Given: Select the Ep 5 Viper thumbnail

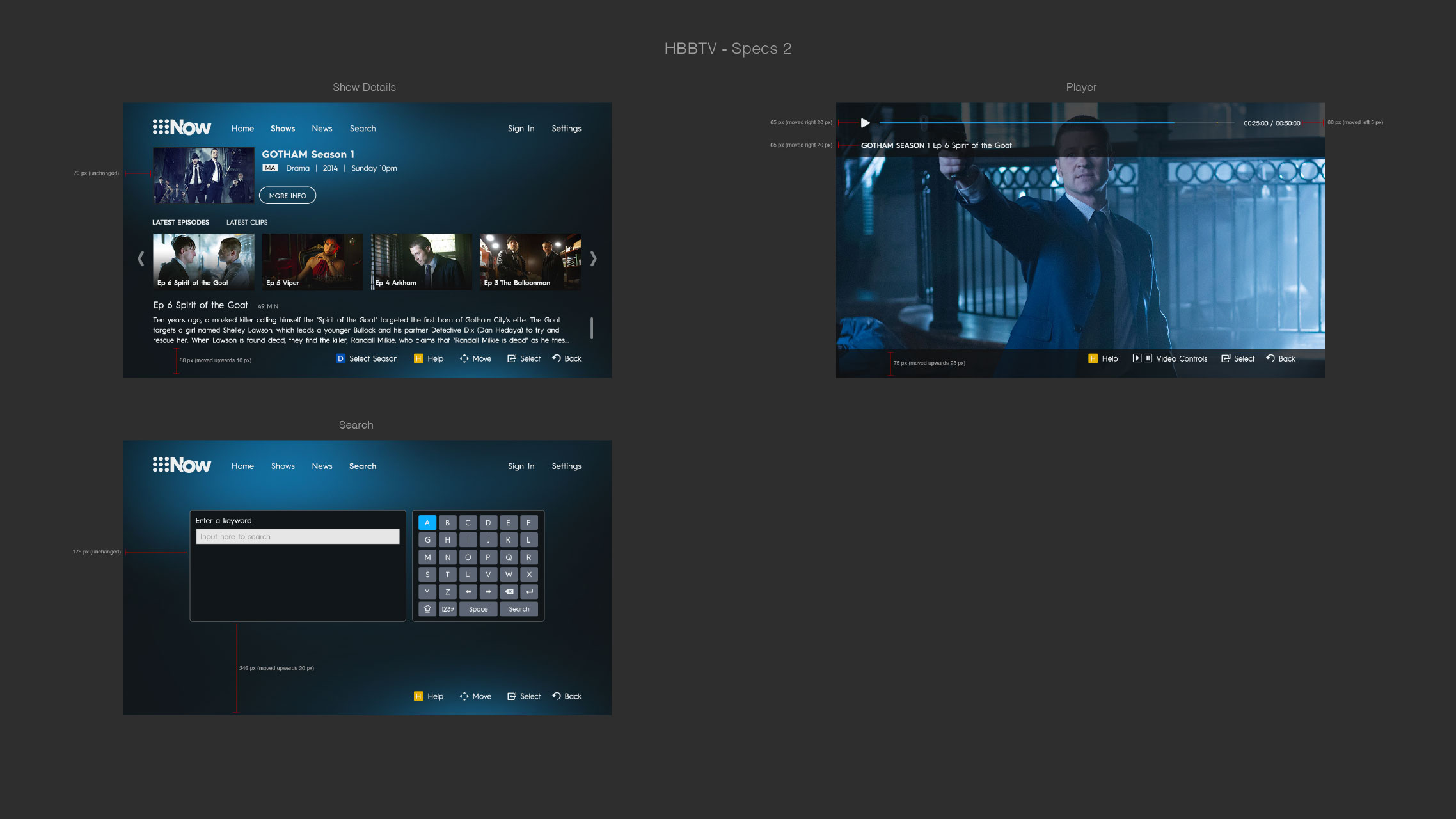Looking at the screenshot, I should pos(312,262).
